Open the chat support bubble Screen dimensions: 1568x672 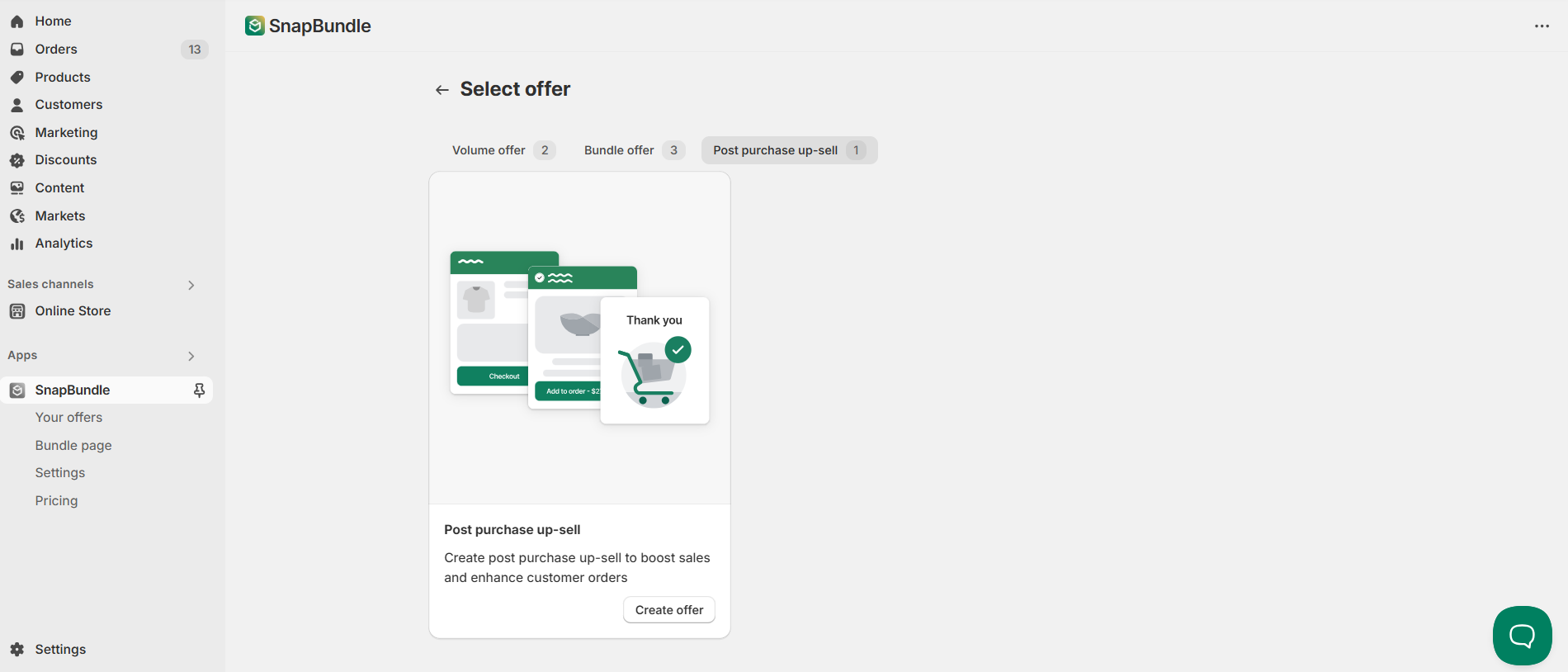[x=1522, y=635]
